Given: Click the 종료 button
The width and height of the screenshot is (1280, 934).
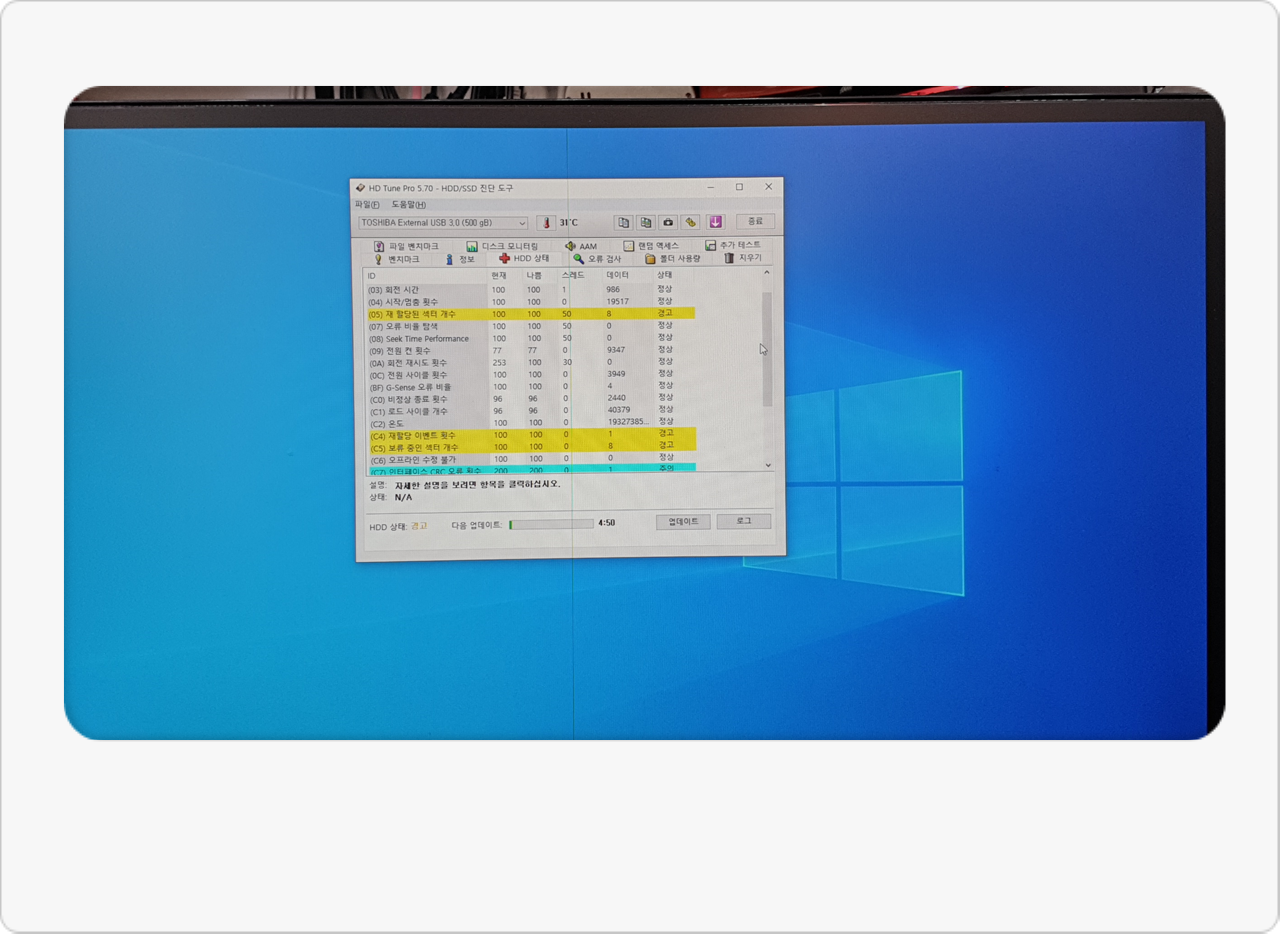Looking at the screenshot, I should click(755, 221).
